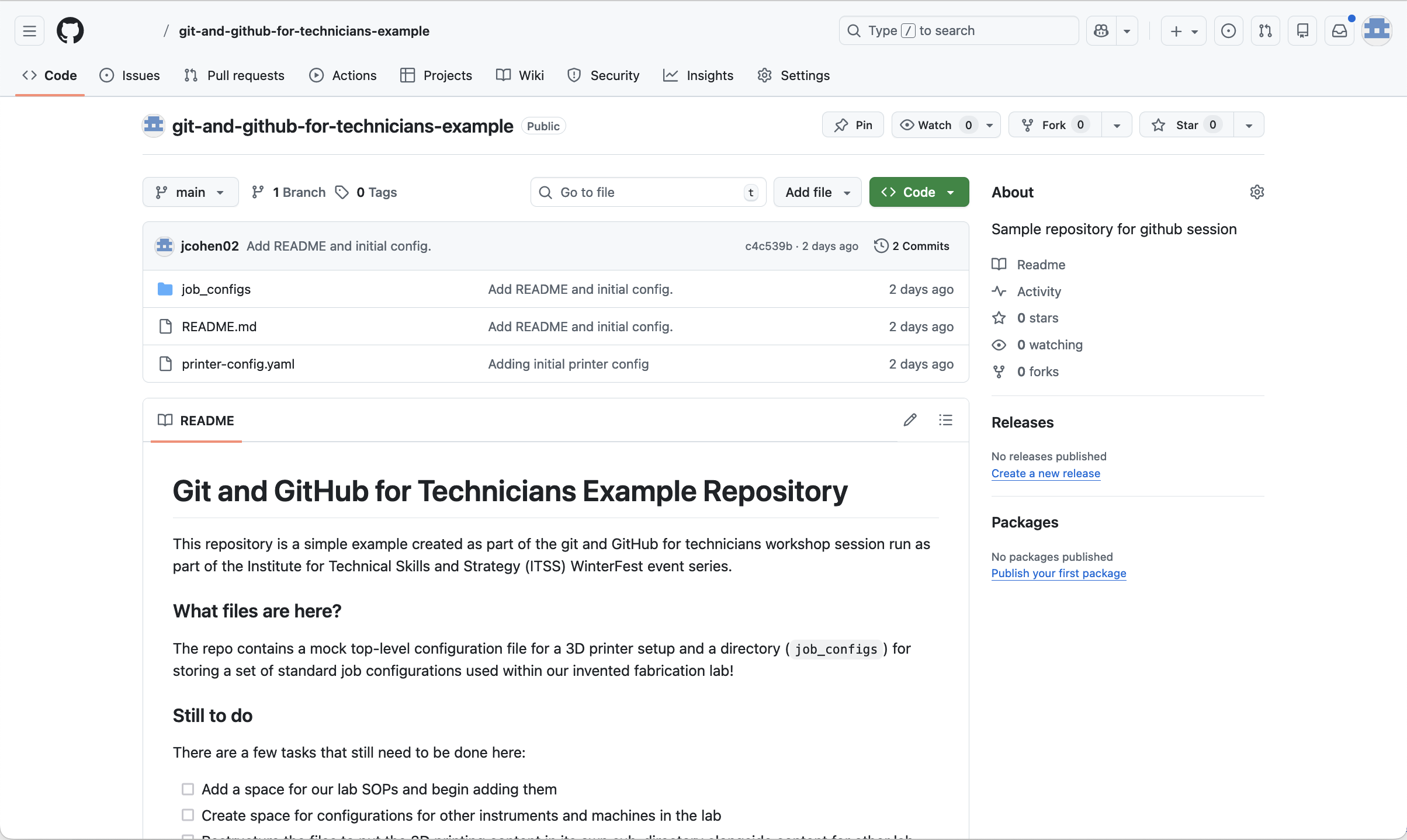Open the Add file dropdown

(x=817, y=192)
